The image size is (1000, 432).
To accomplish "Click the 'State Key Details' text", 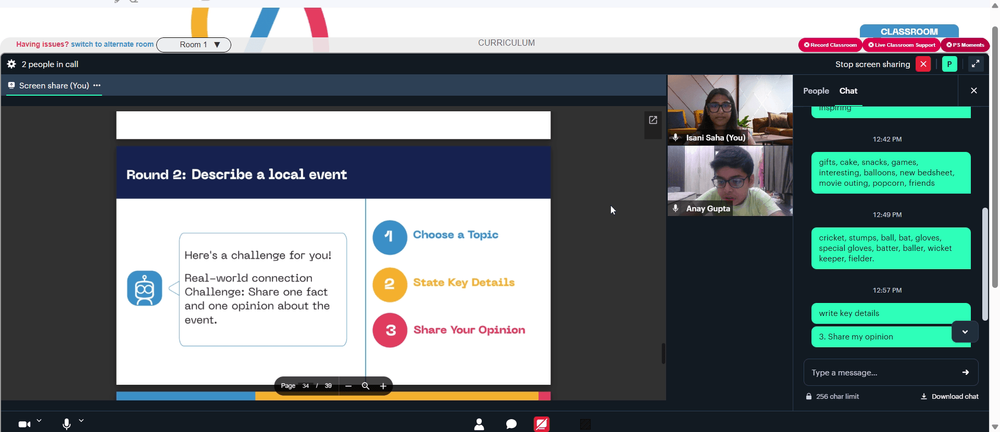I will 464,283.
